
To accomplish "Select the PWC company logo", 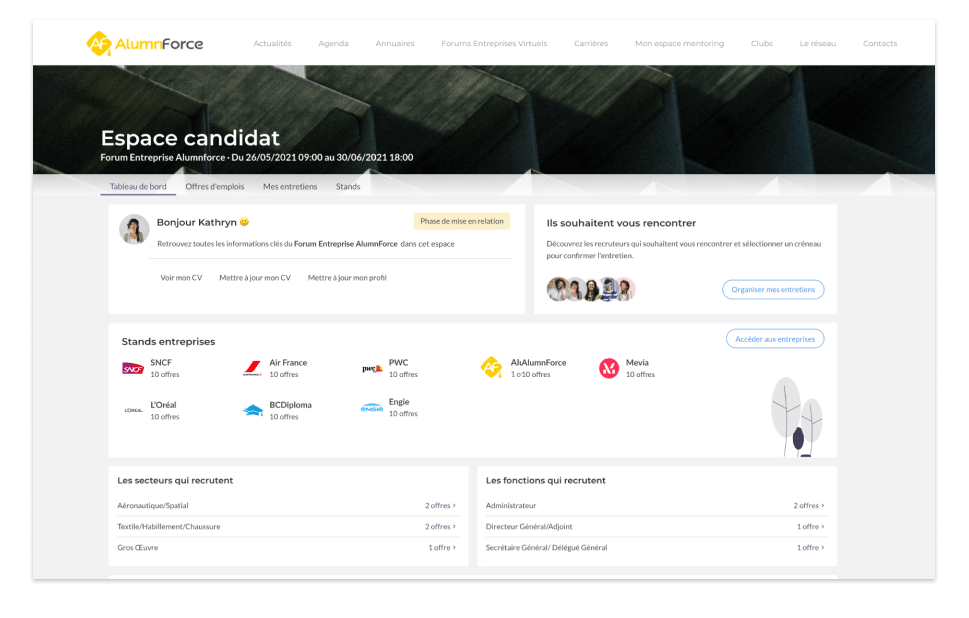I will (372, 369).
